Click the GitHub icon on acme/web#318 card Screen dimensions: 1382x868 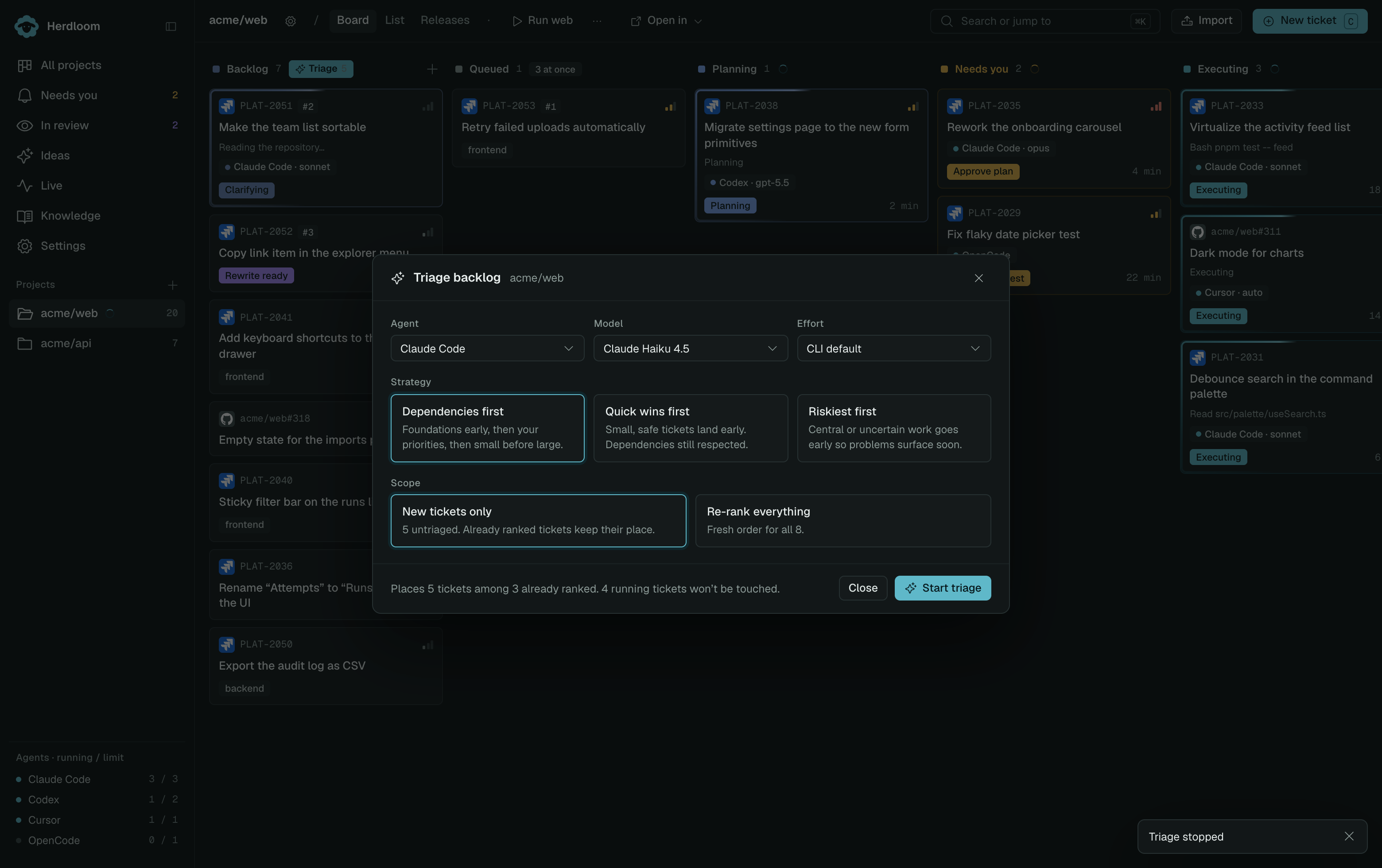tap(227, 419)
